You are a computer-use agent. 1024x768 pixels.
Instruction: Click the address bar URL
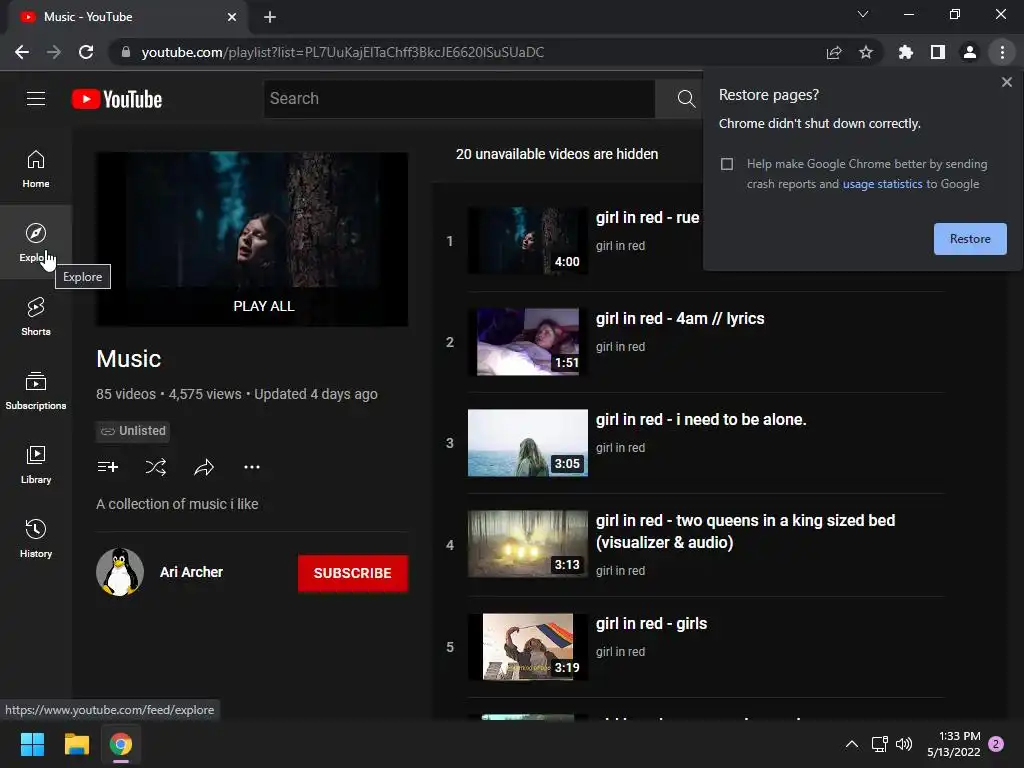pyautogui.click(x=342, y=52)
